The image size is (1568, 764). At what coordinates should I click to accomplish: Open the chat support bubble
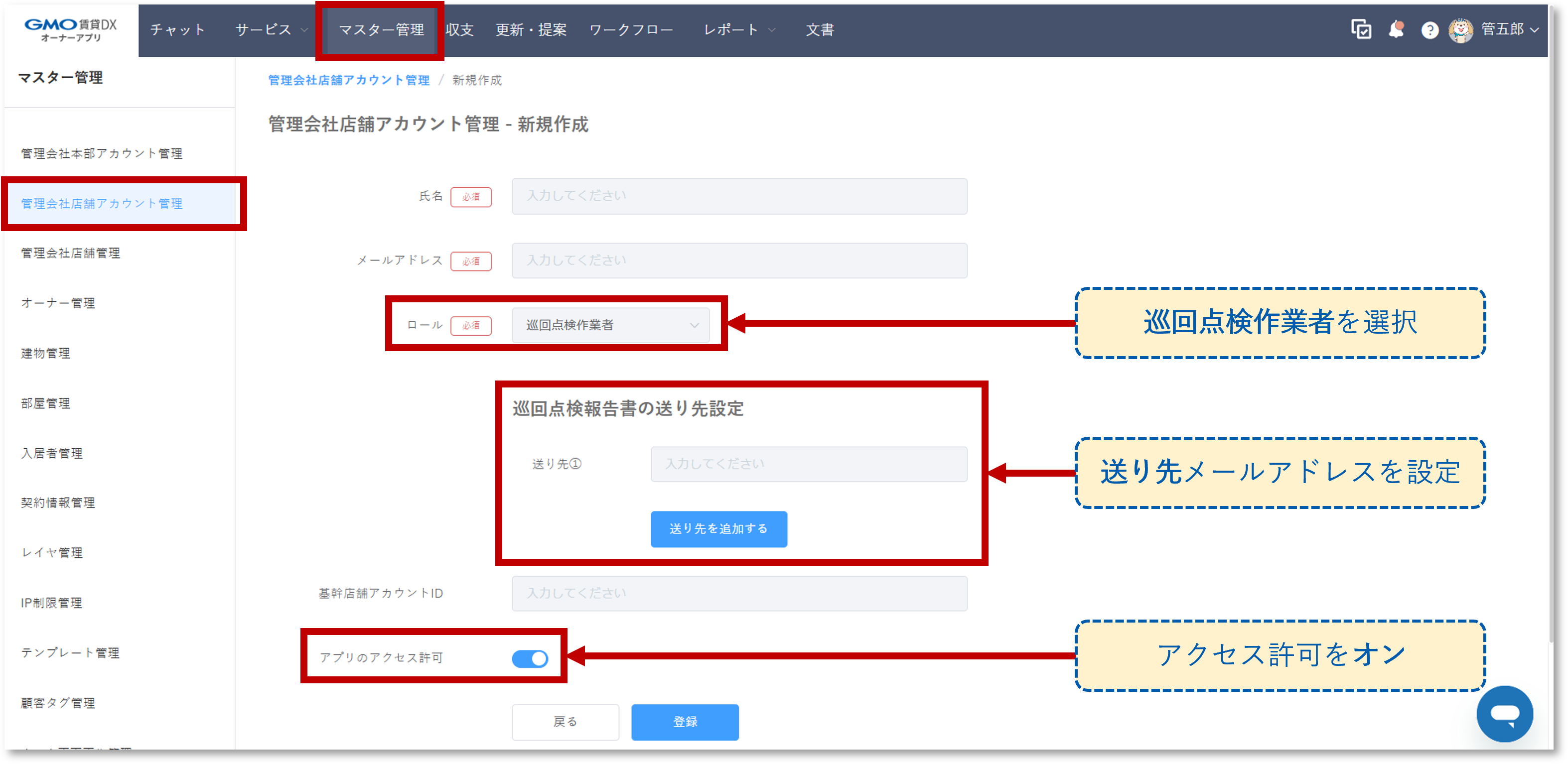(x=1505, y=714)
